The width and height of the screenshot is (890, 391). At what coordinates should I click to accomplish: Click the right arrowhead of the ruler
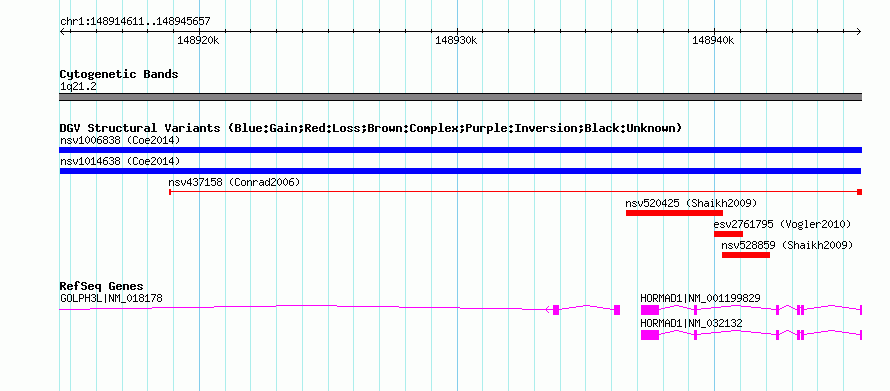(x=859, y=31)
